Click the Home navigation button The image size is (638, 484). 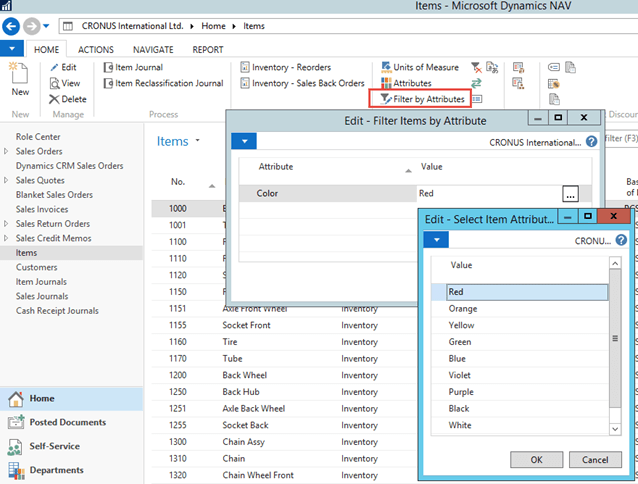pyautogui.click(x=71, y=399)
